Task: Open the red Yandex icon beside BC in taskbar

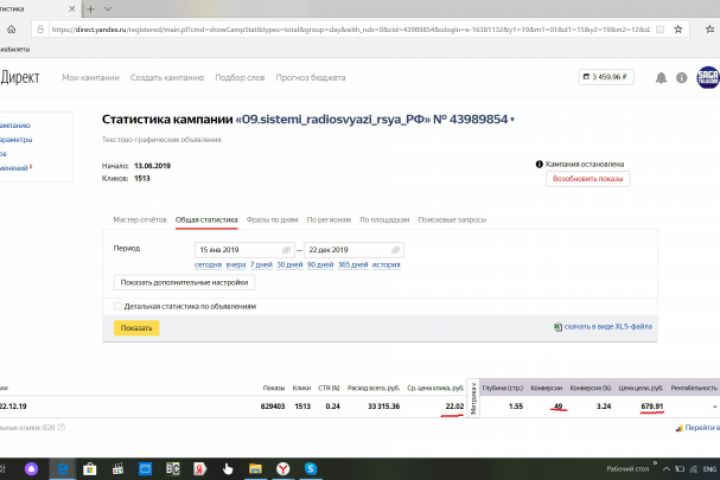Action: click(x=200, y=469)
